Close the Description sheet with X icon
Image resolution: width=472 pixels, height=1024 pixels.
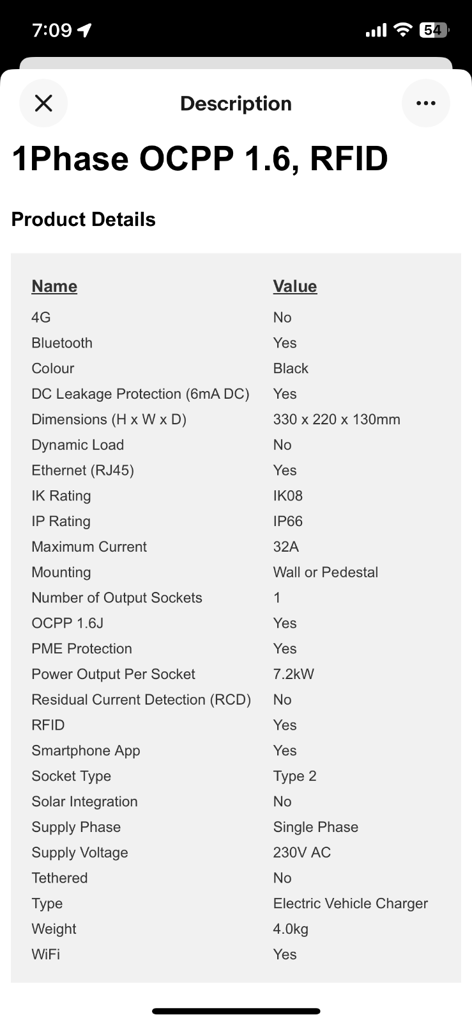pos(43,103)
